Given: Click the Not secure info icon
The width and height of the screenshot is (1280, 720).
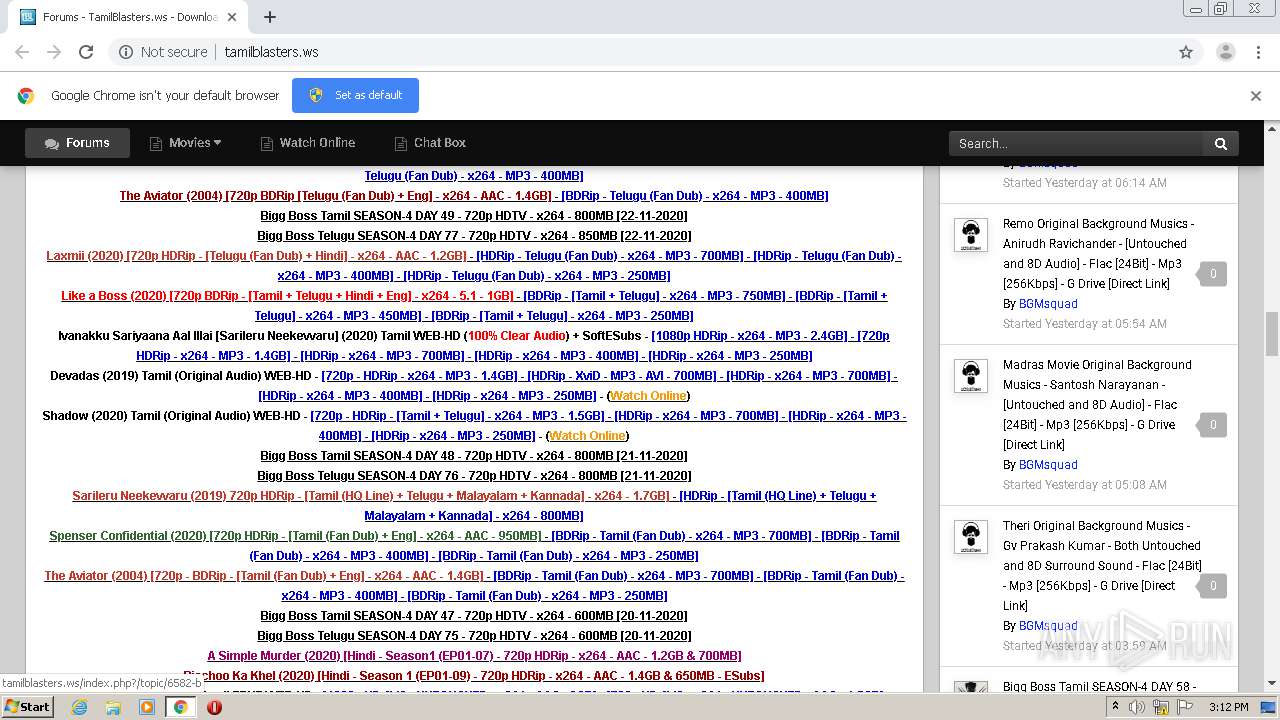Looking at the screenshot, I should click(x=126, y=52).
